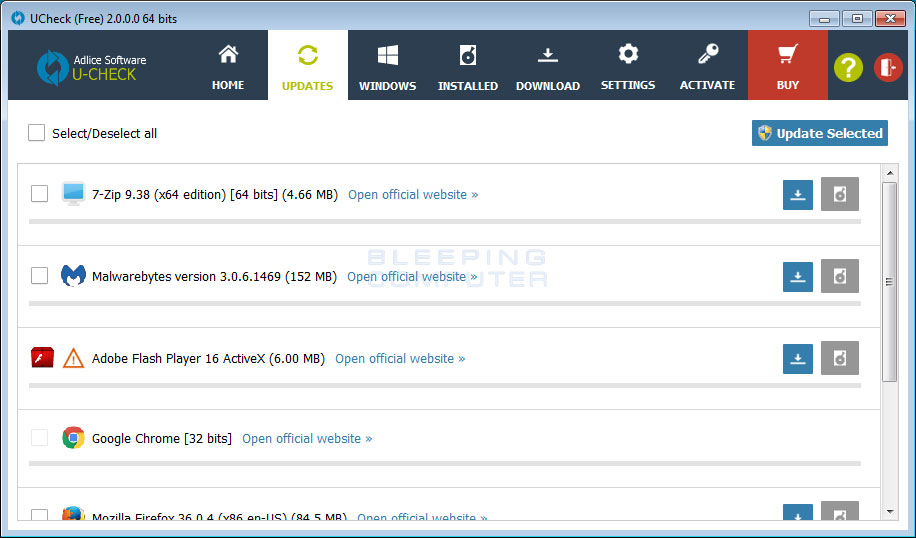Image resolution: width=916 pixels, height=538 pixels.
Task: Open help via question mark icon
Action: click(x=848, y=67)
